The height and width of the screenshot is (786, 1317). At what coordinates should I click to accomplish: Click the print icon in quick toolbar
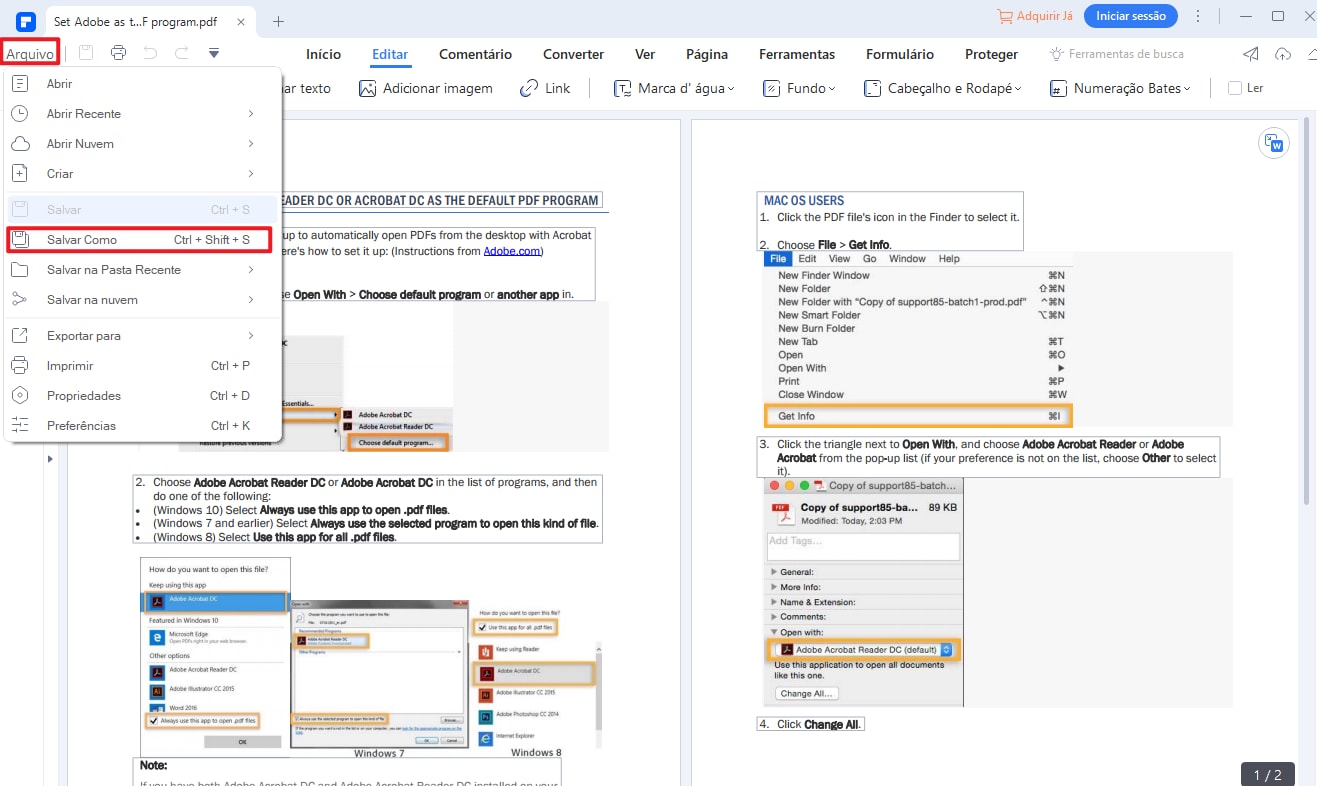119,53
